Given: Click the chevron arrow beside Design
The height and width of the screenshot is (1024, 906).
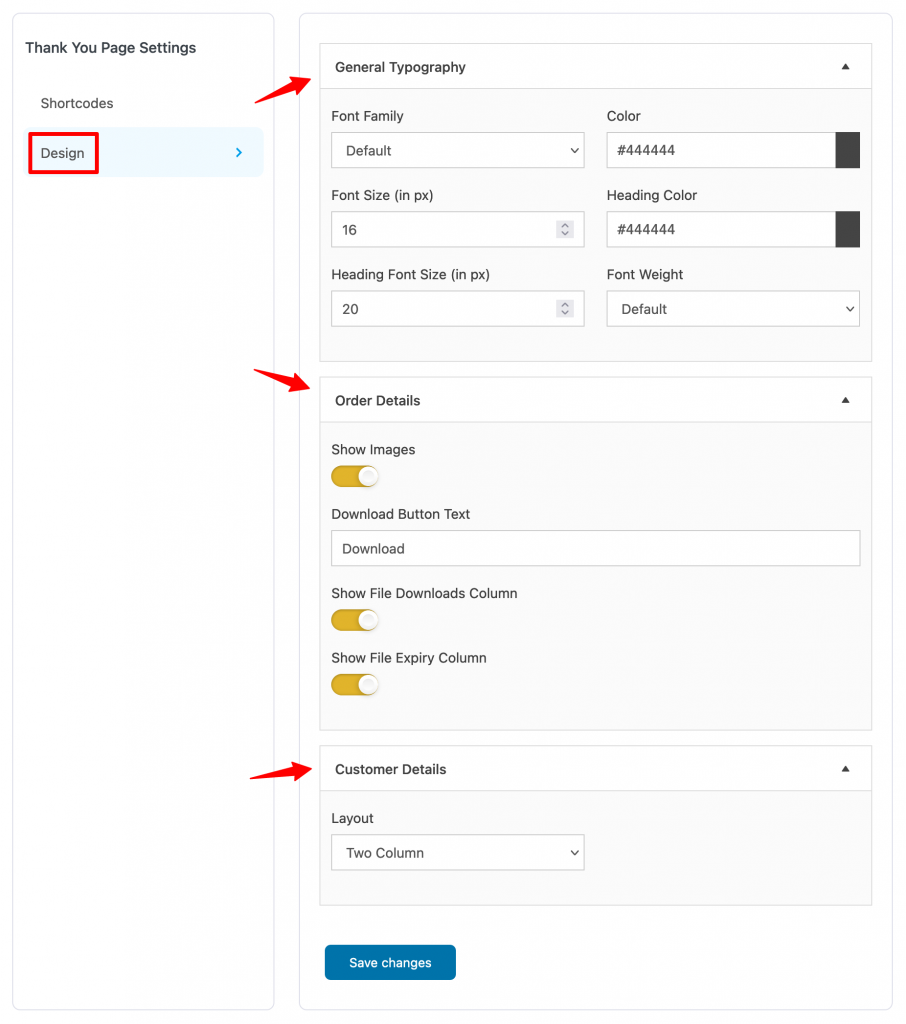Looking at the screenshot, I should 238,152.
